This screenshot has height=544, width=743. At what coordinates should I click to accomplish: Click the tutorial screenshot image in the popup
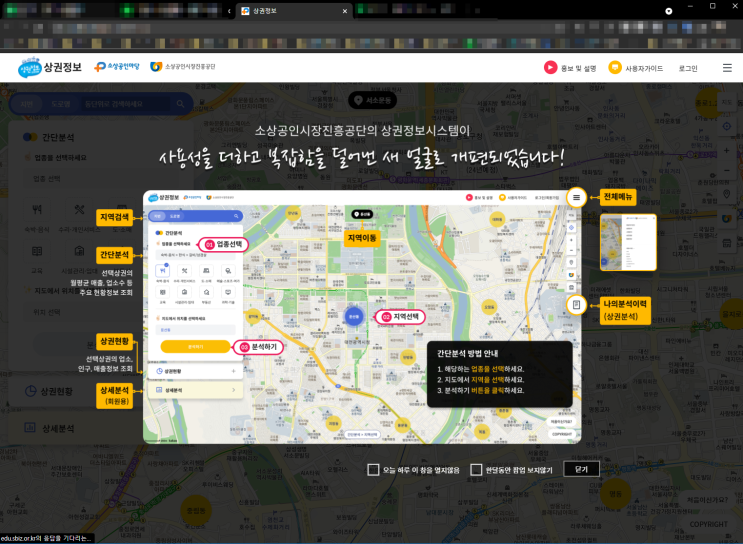(362, 317)
